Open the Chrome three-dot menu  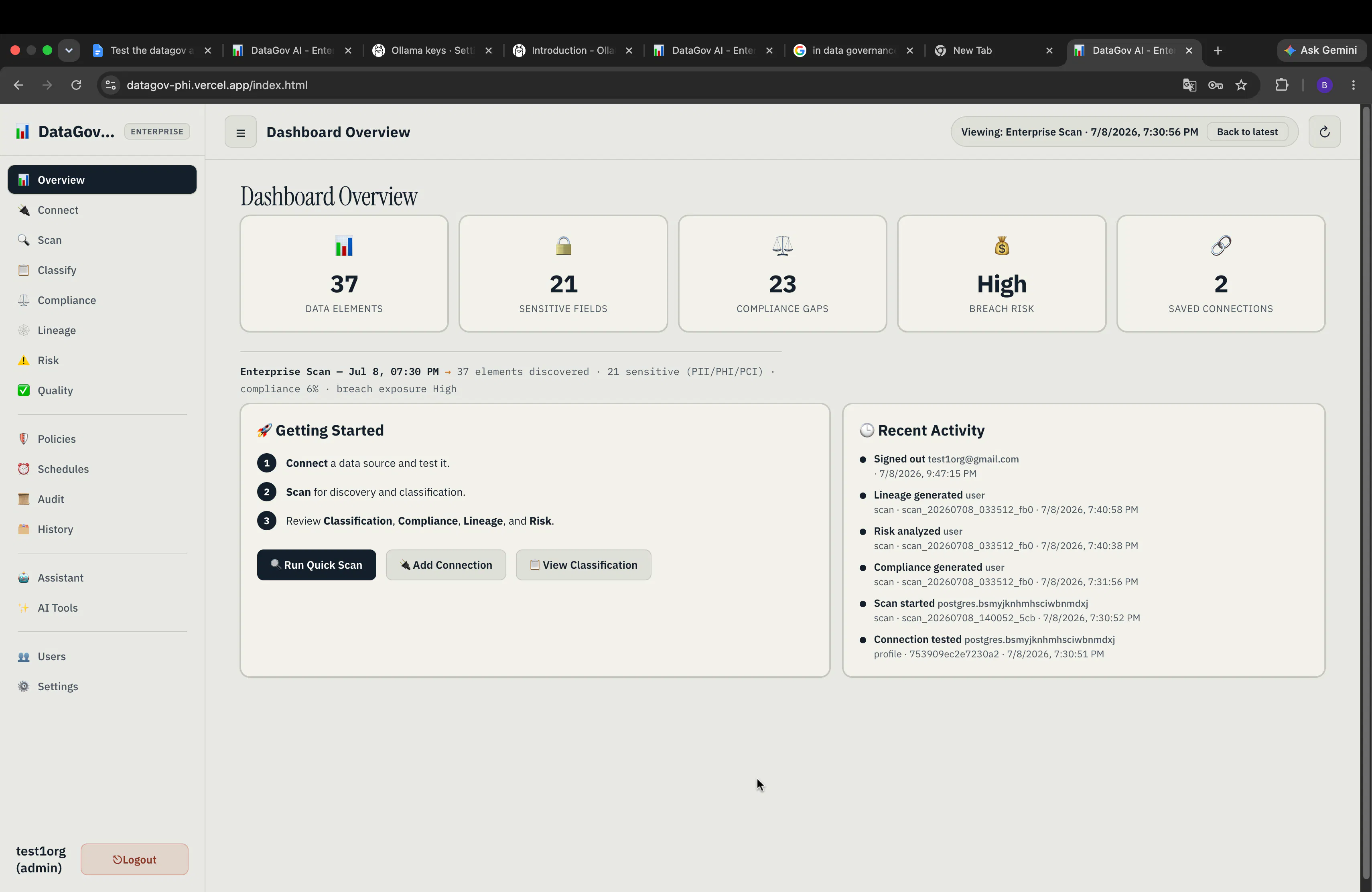pyautogui.click(x=1354, y=85)
